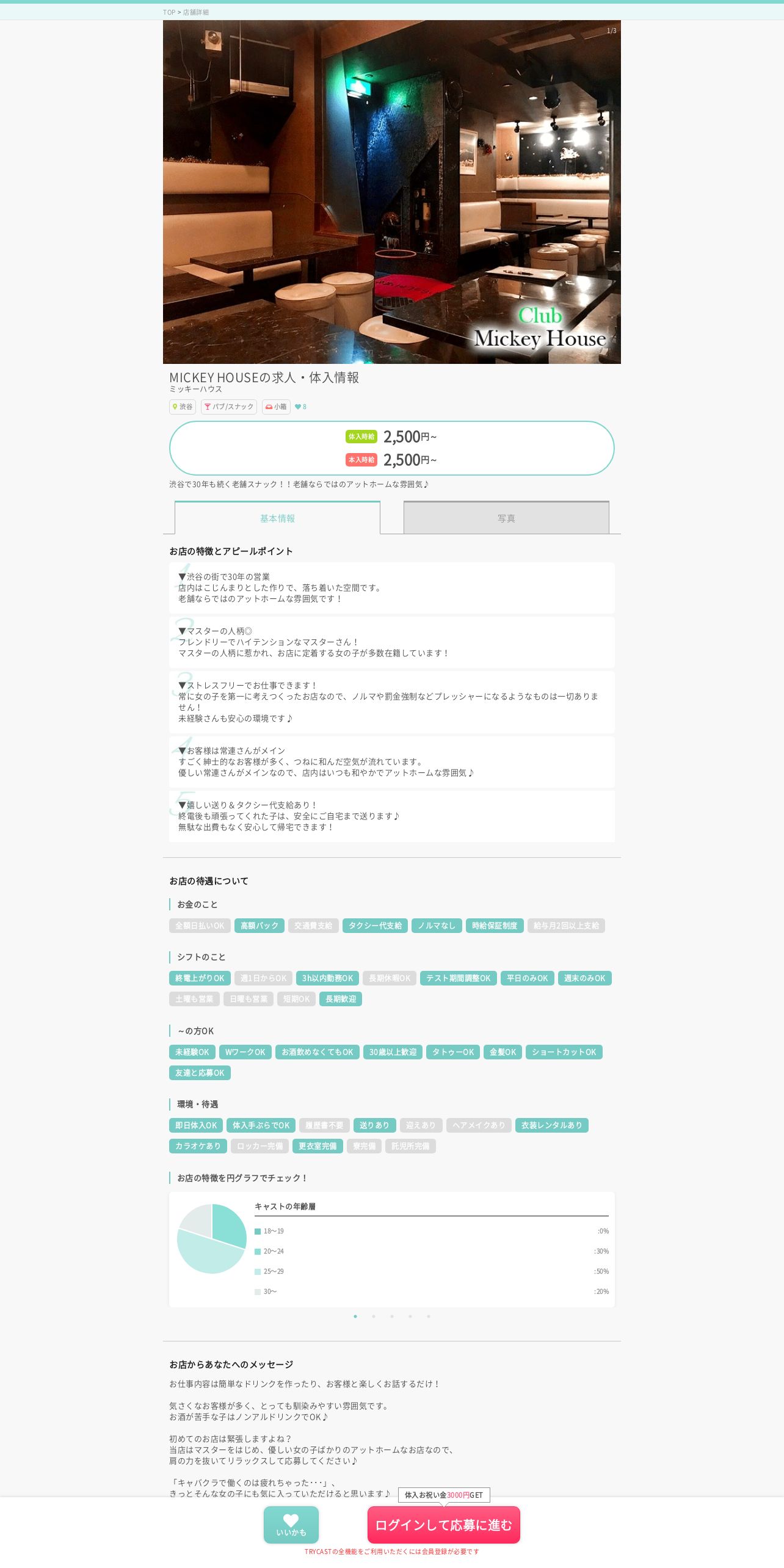Click the ショートカットOK tag
784x1568 pixels.
coord(564,1052)
